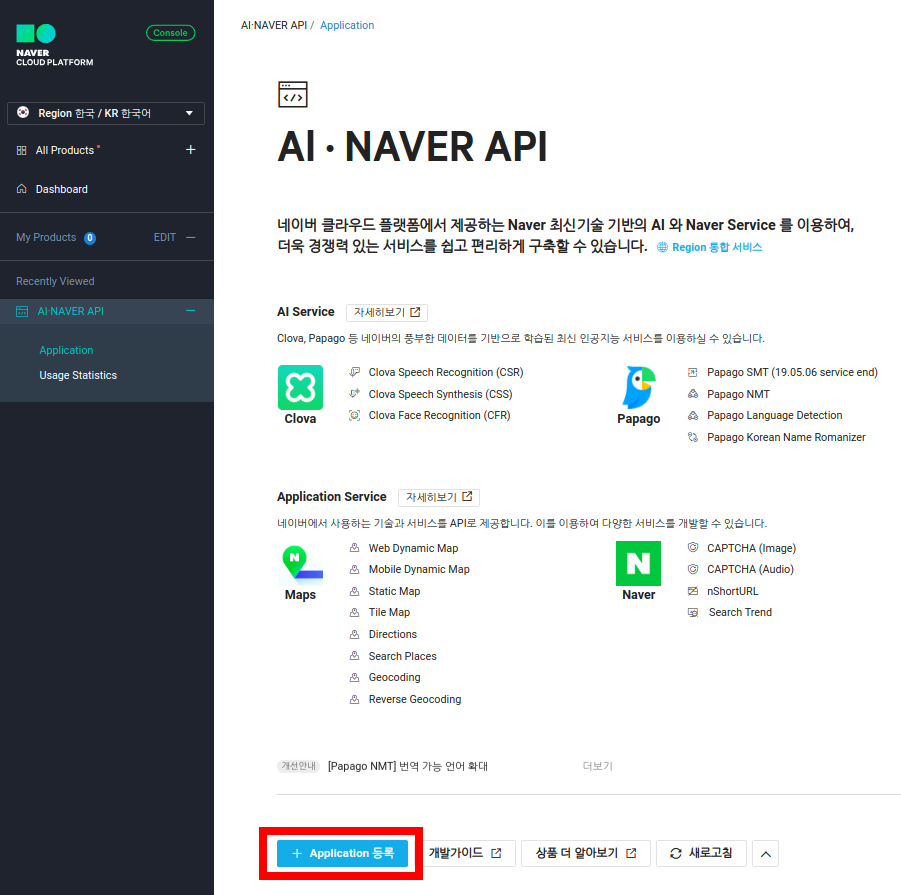Click the Application 등록 button

pyautogui.click(x=342, y=854)
